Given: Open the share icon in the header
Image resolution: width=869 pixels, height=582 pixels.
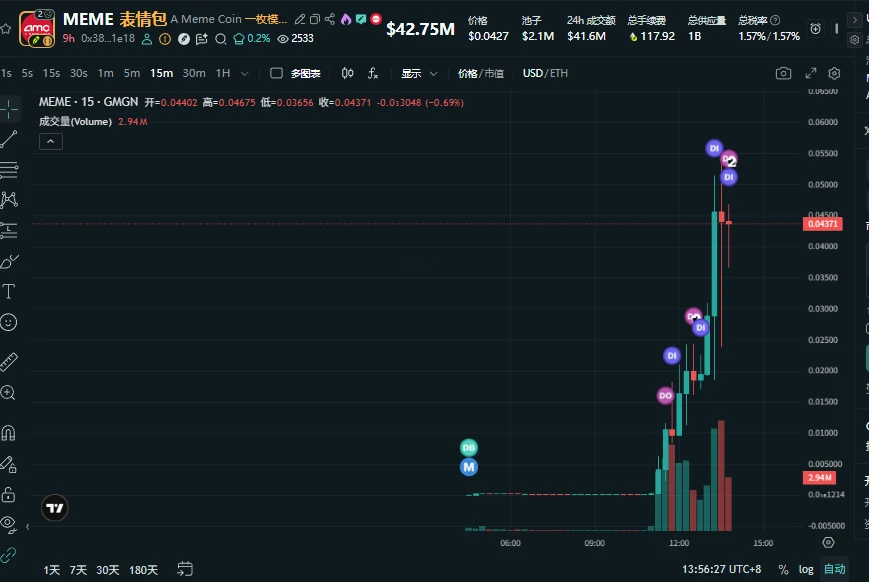Looking at the screenshot, I should [x=330, y=19].
